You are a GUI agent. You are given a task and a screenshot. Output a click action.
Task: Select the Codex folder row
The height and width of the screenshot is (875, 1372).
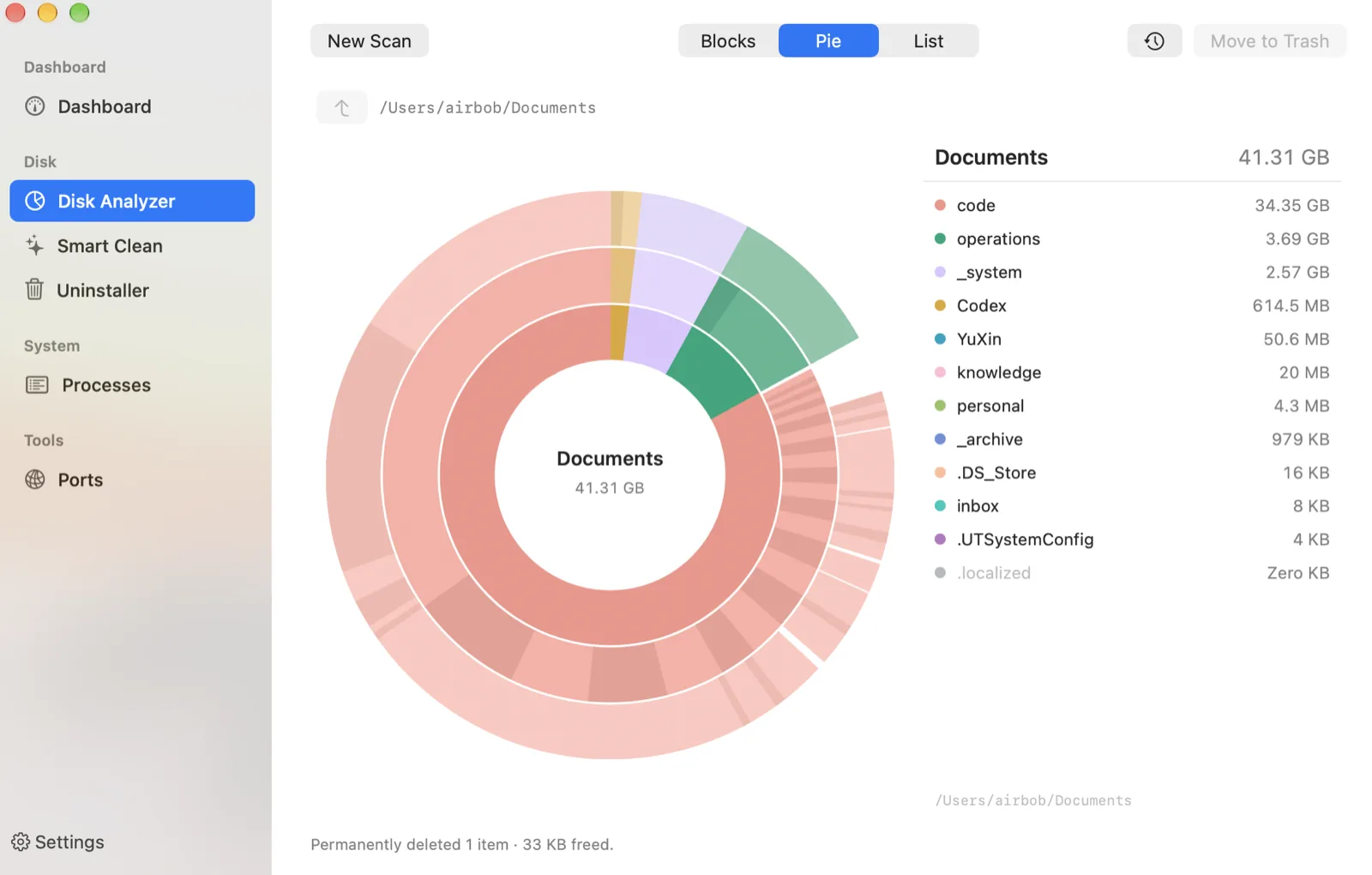pos(1132,305)
